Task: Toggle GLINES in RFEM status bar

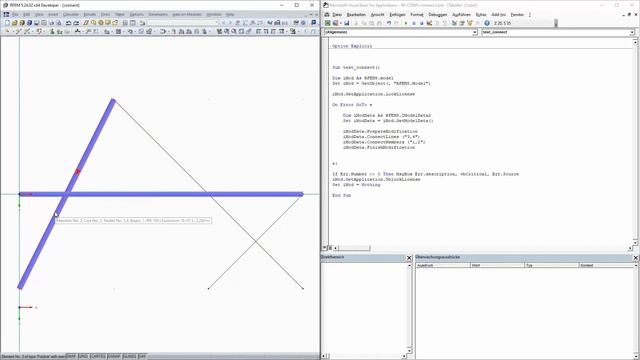Action: tap(130, 356)
